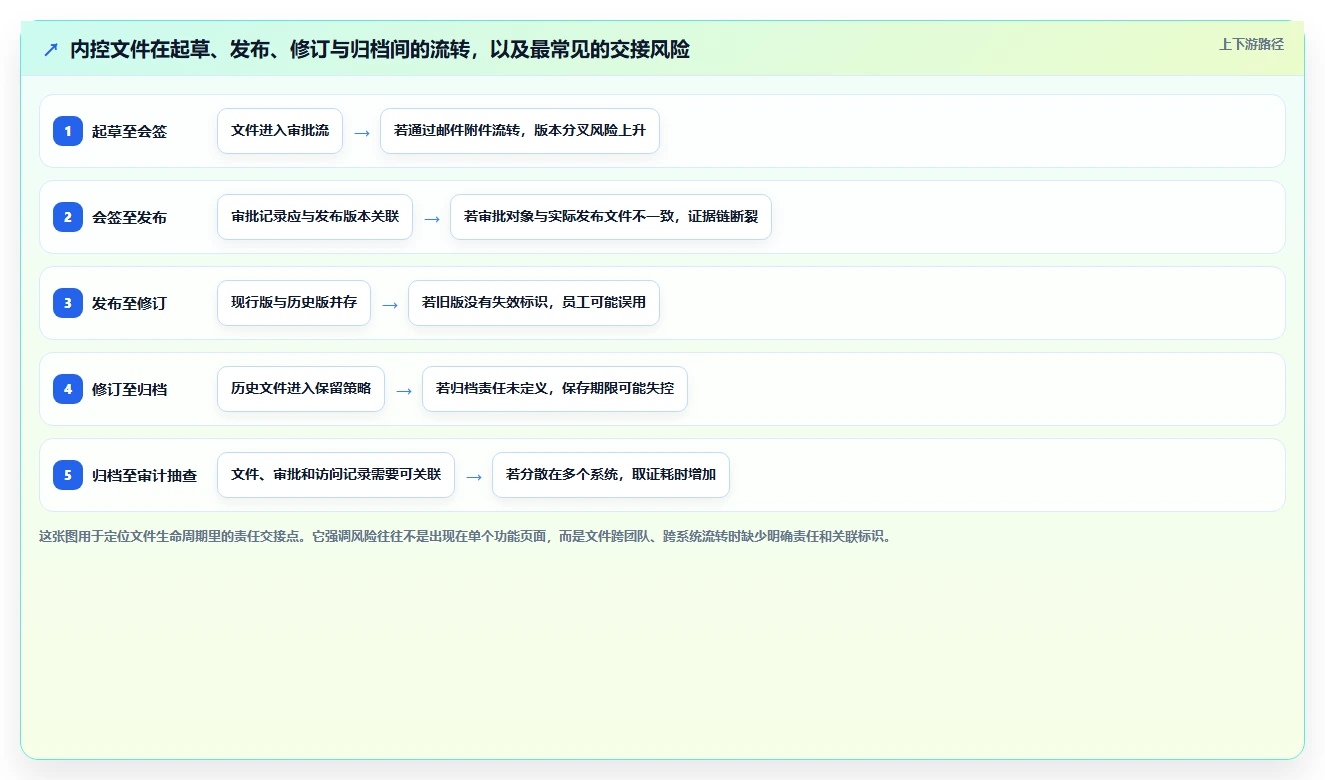The width and height of the screenshot is (1325, 780).
Task: Click the 若通过邮件附件流转 risk box
Action: (x=520, y=131)
